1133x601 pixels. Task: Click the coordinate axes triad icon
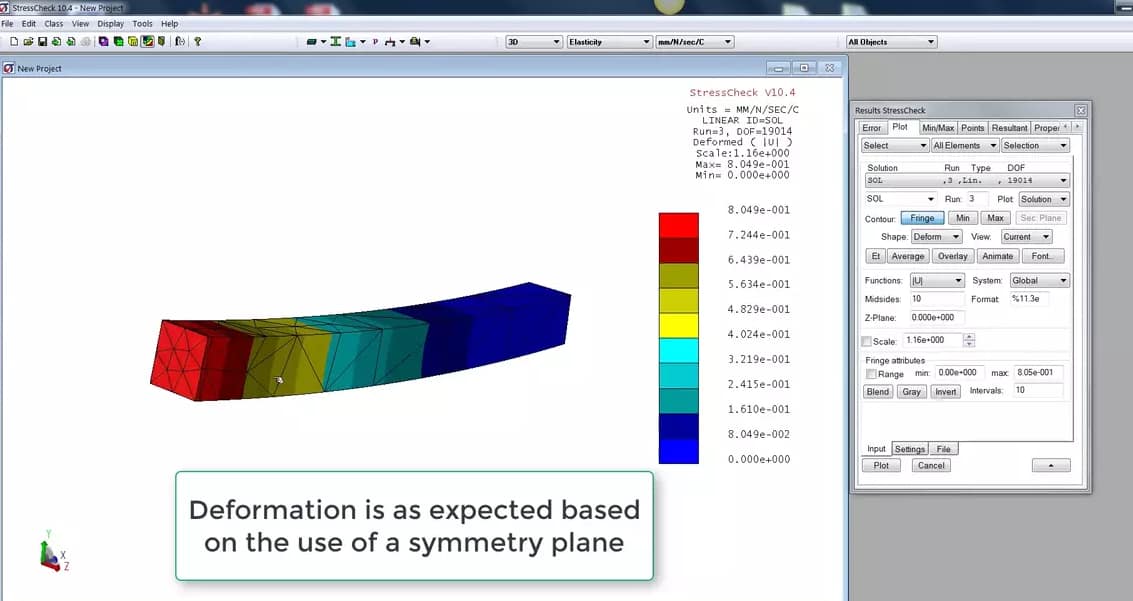click(48, 552)
